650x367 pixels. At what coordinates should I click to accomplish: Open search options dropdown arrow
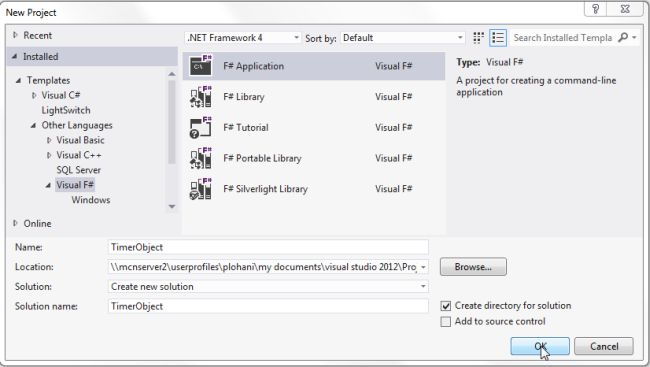(635, 38)
